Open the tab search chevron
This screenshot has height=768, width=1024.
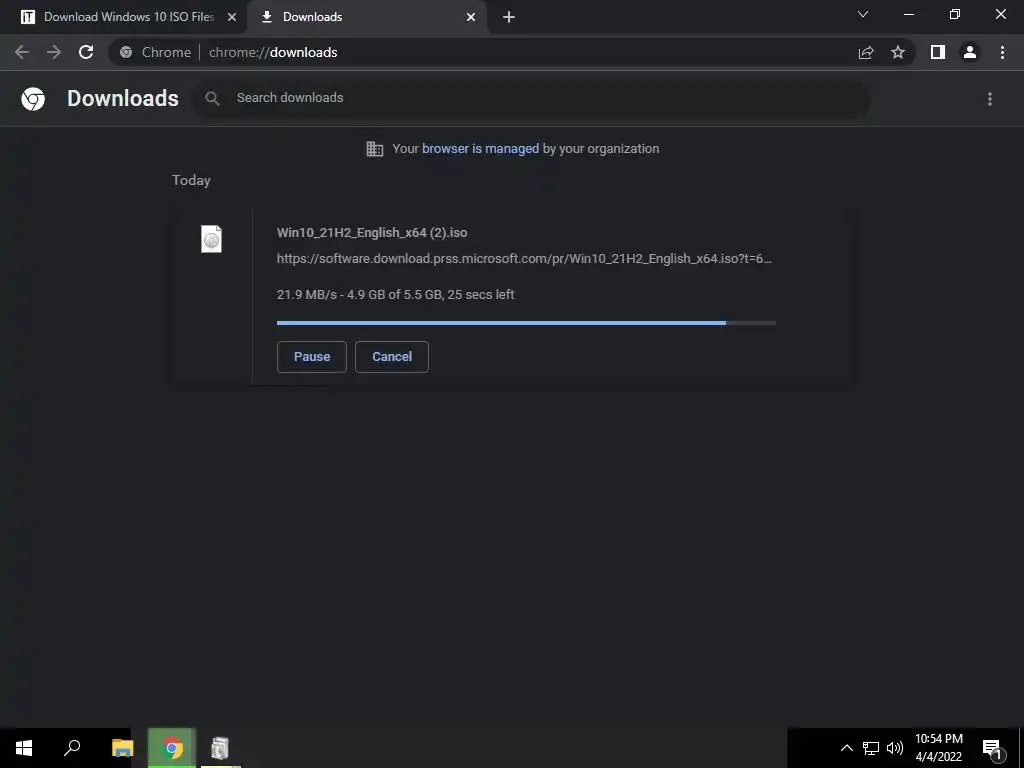click(x=863, y=14)
